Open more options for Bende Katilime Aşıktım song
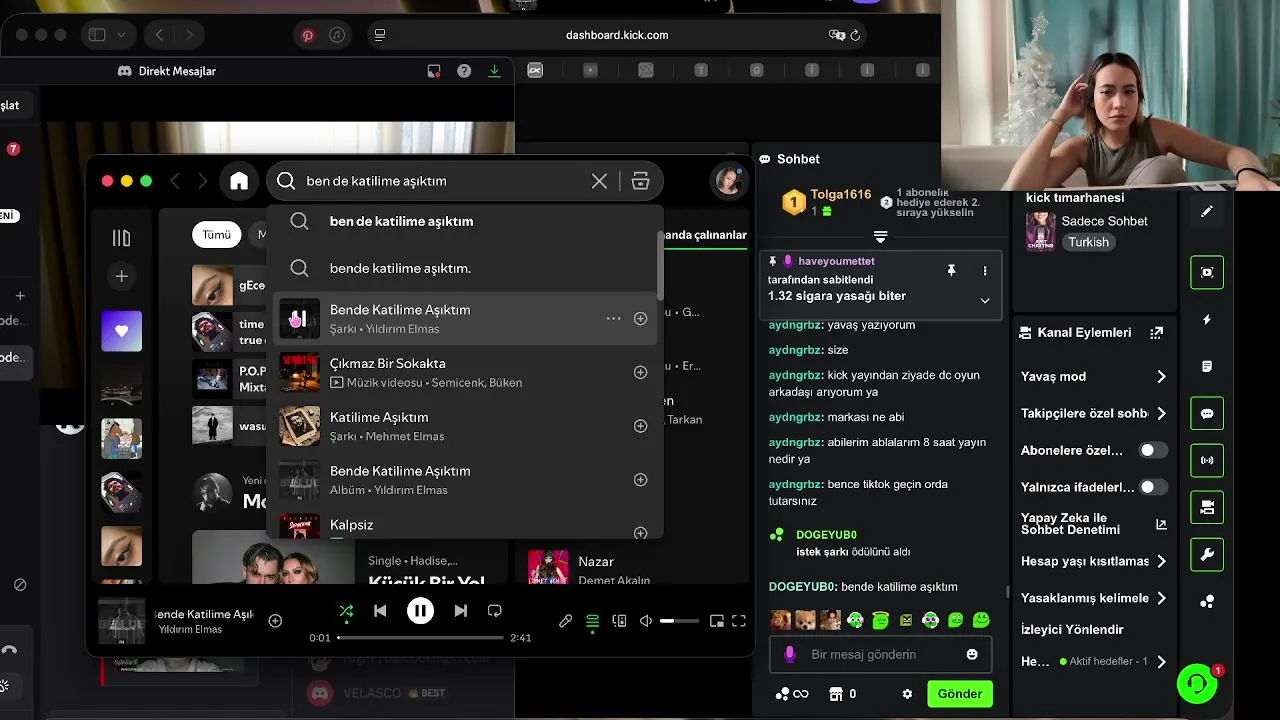Screen dimensions: 1280x720 (x=613, y=319)
